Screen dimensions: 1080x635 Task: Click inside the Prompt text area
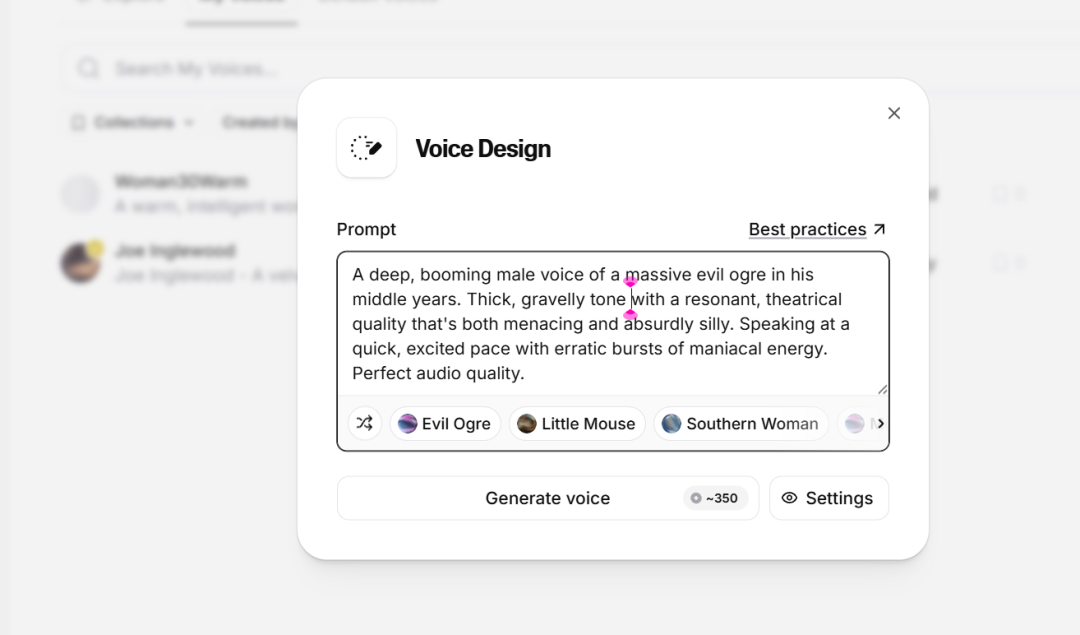click(612, 324)
